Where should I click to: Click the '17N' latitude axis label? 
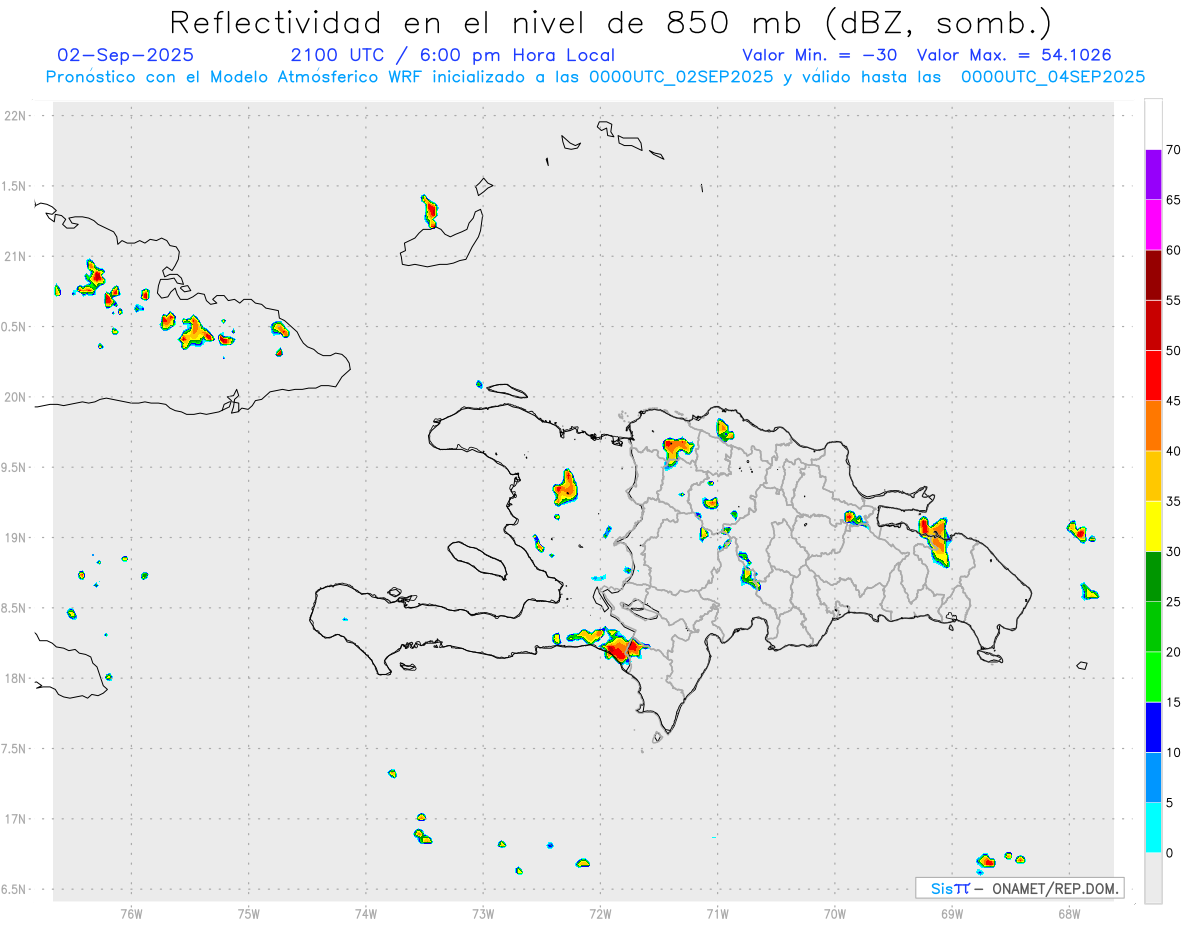click(x=17, y=819)
